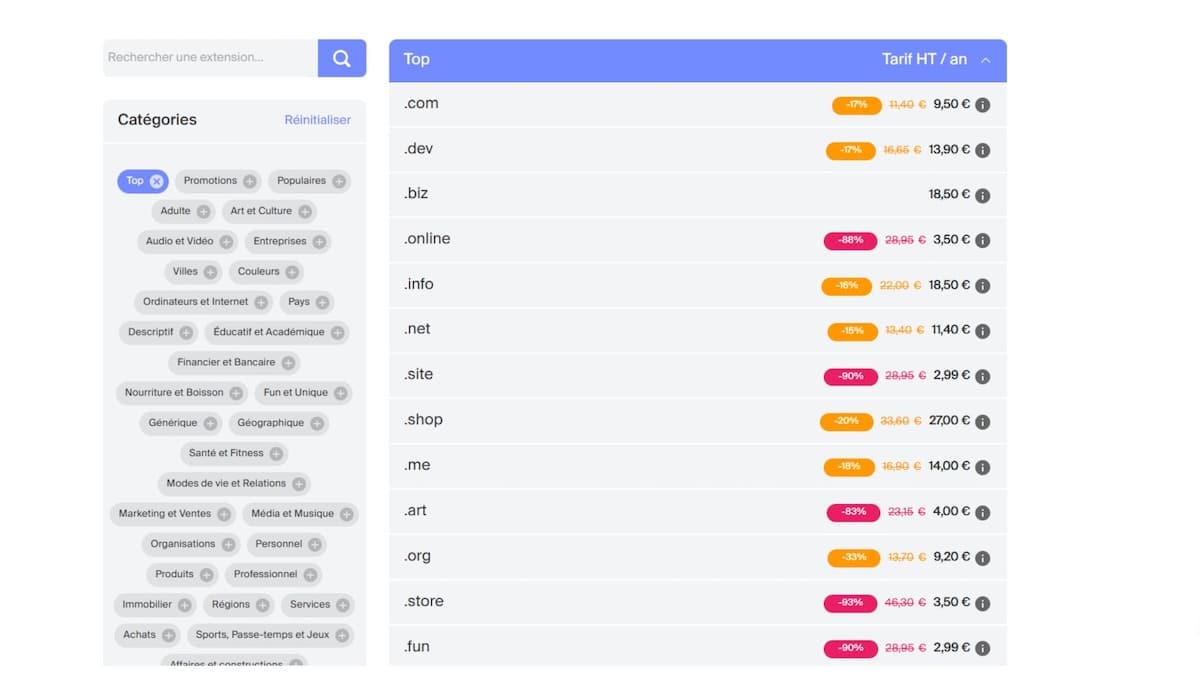This screenshot has width=1200, height=675.
Task: Click the Top table header label
Action: point(416,59)
